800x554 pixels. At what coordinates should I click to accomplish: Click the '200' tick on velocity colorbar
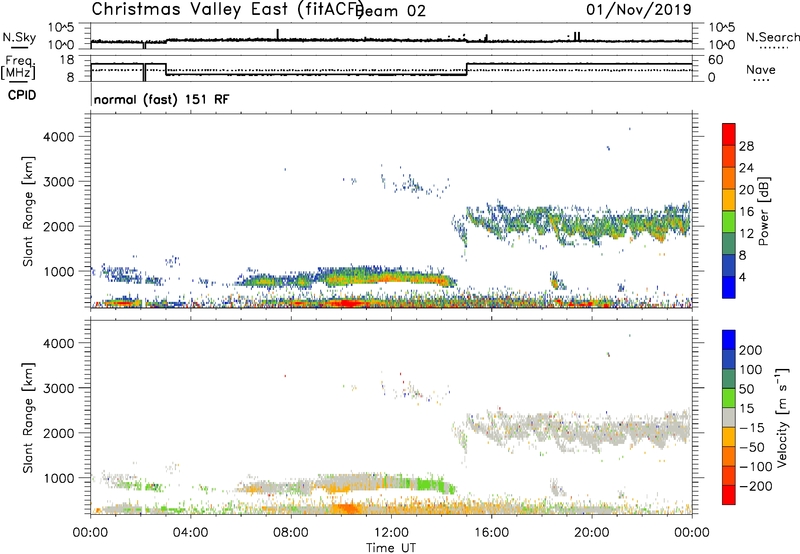point(751,350)
